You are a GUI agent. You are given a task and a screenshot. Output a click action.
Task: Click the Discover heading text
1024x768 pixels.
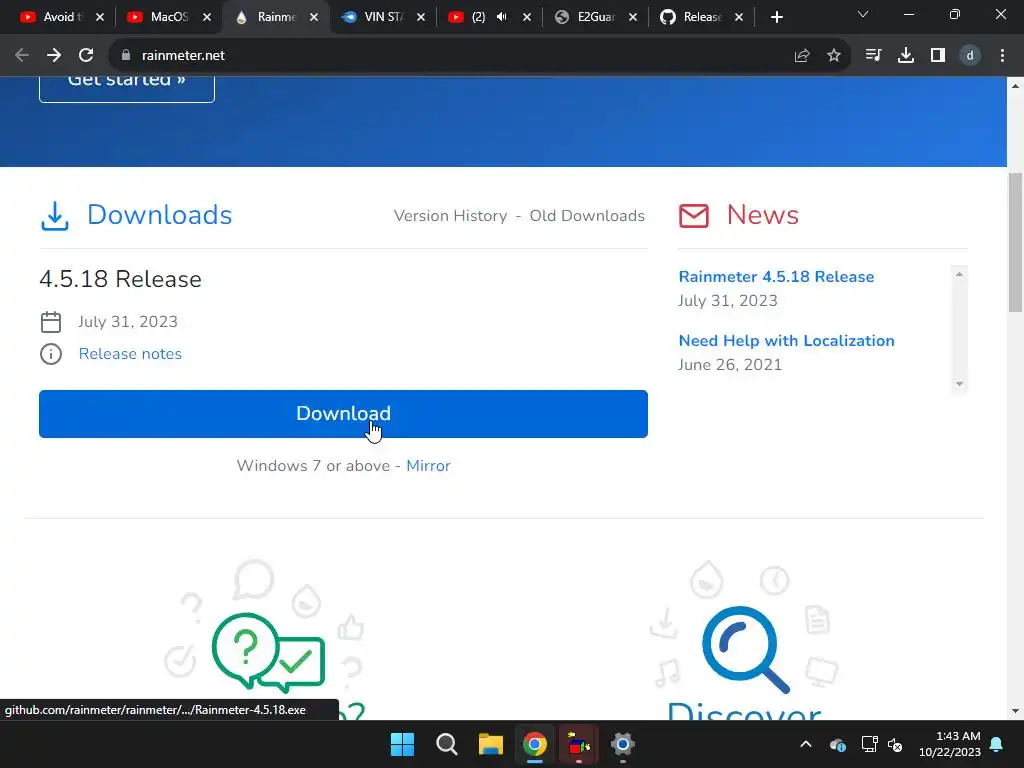coord(744,711)
